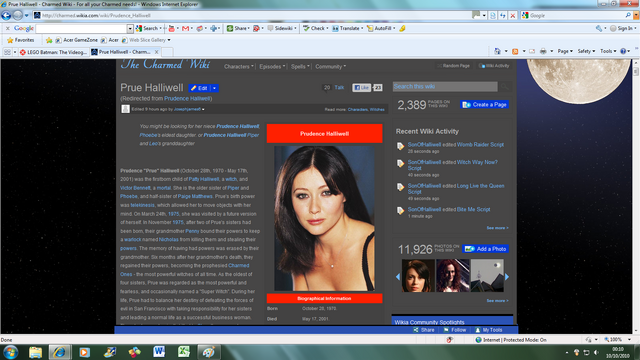Image resolution: width=640 pixels, height=360 pixels.
Task: Click the magnifier search icon in Google search box
Action: pos(628,15)
